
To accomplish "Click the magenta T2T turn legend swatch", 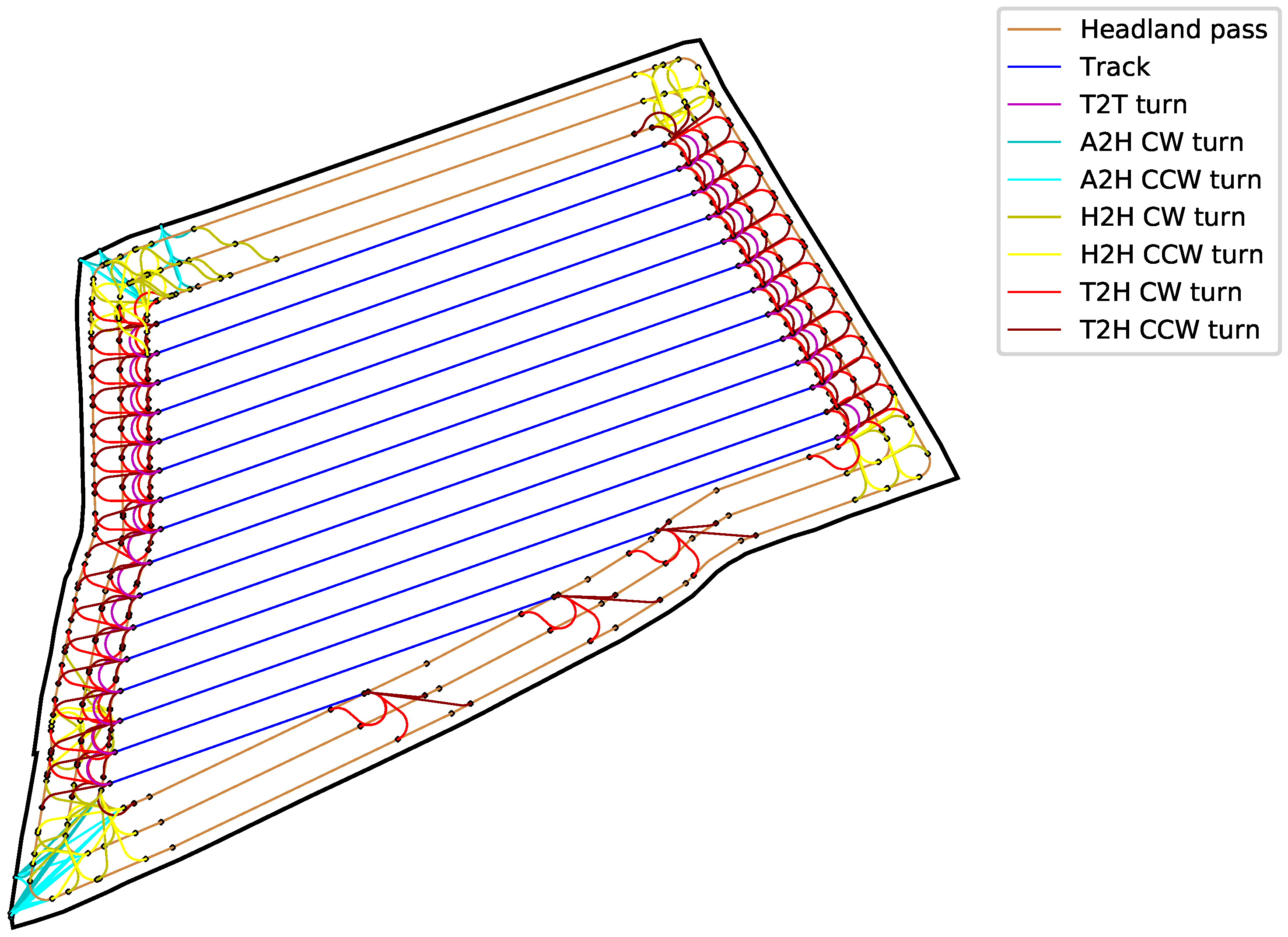I will tap(1033, 105).
